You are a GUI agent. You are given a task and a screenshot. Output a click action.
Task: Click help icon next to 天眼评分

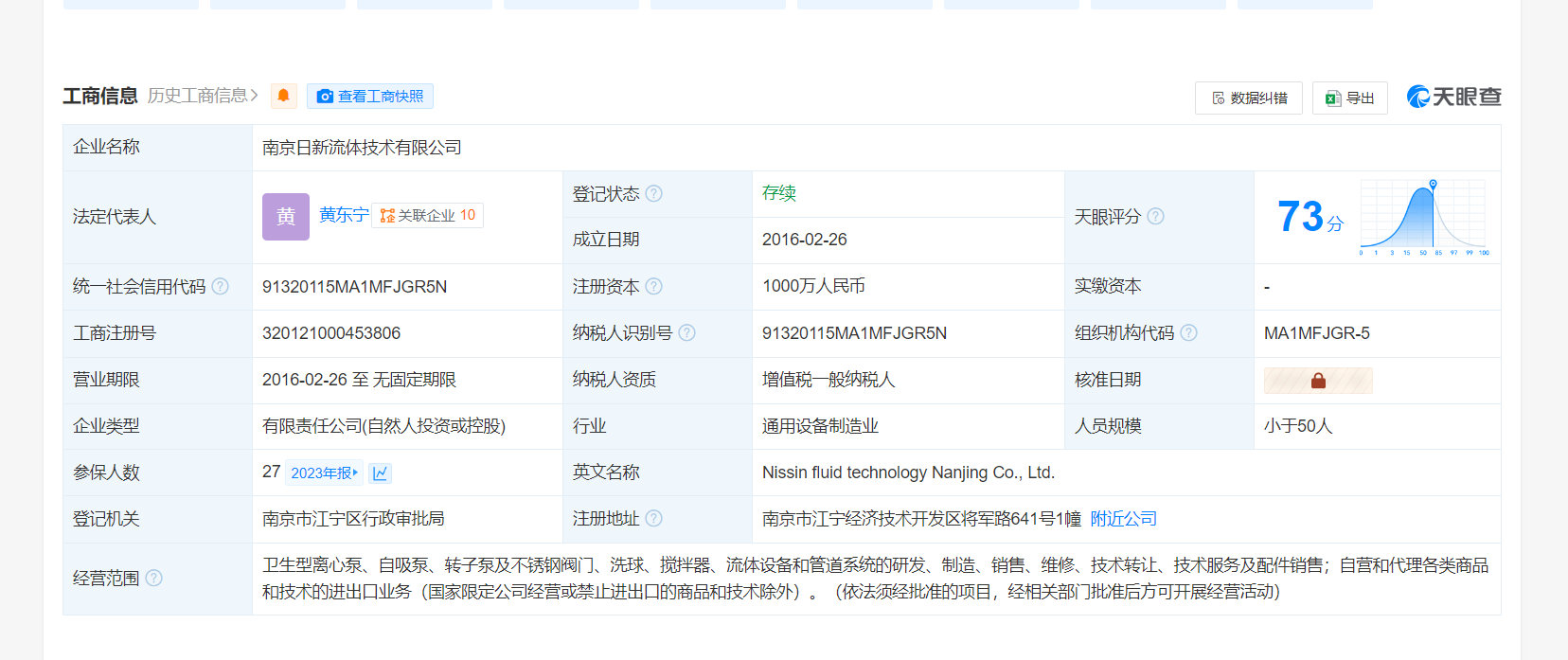click(x=1155, y=216)
